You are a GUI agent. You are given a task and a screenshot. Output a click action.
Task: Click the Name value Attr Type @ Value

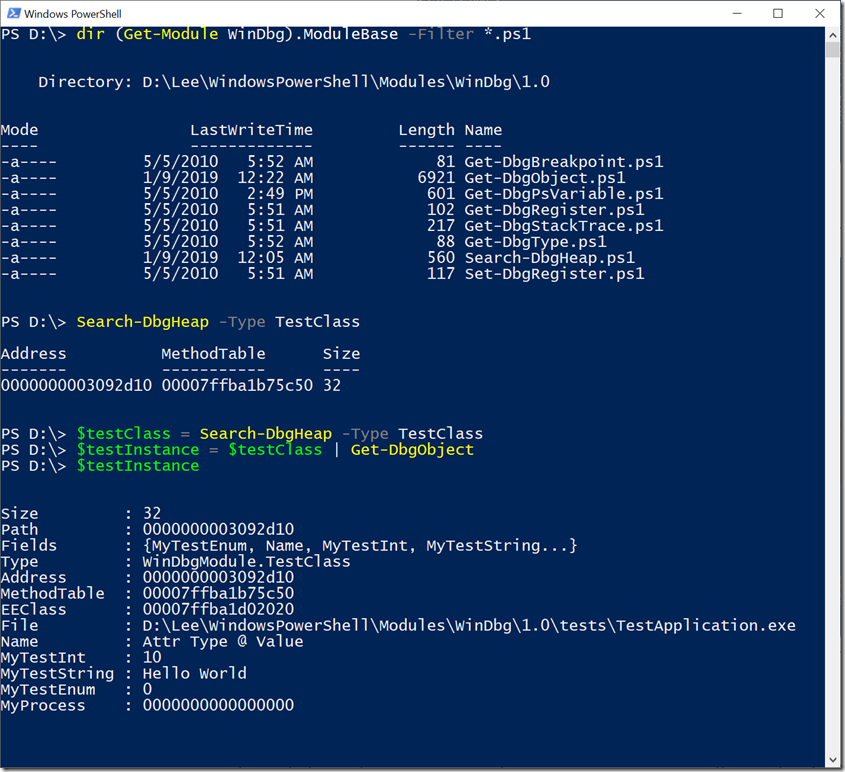(x=223, y=642)
